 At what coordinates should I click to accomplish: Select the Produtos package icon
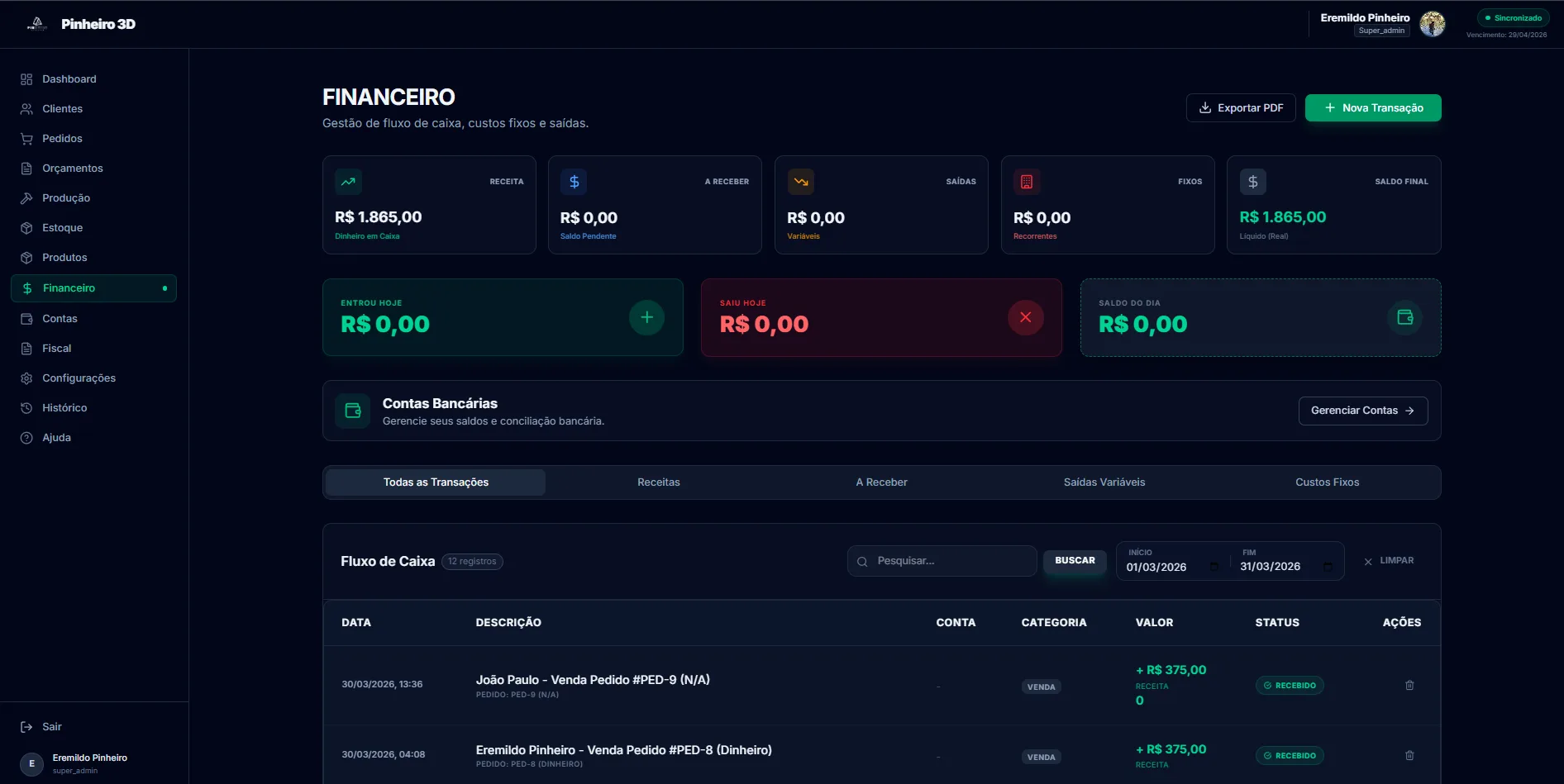tap(26, 258)
